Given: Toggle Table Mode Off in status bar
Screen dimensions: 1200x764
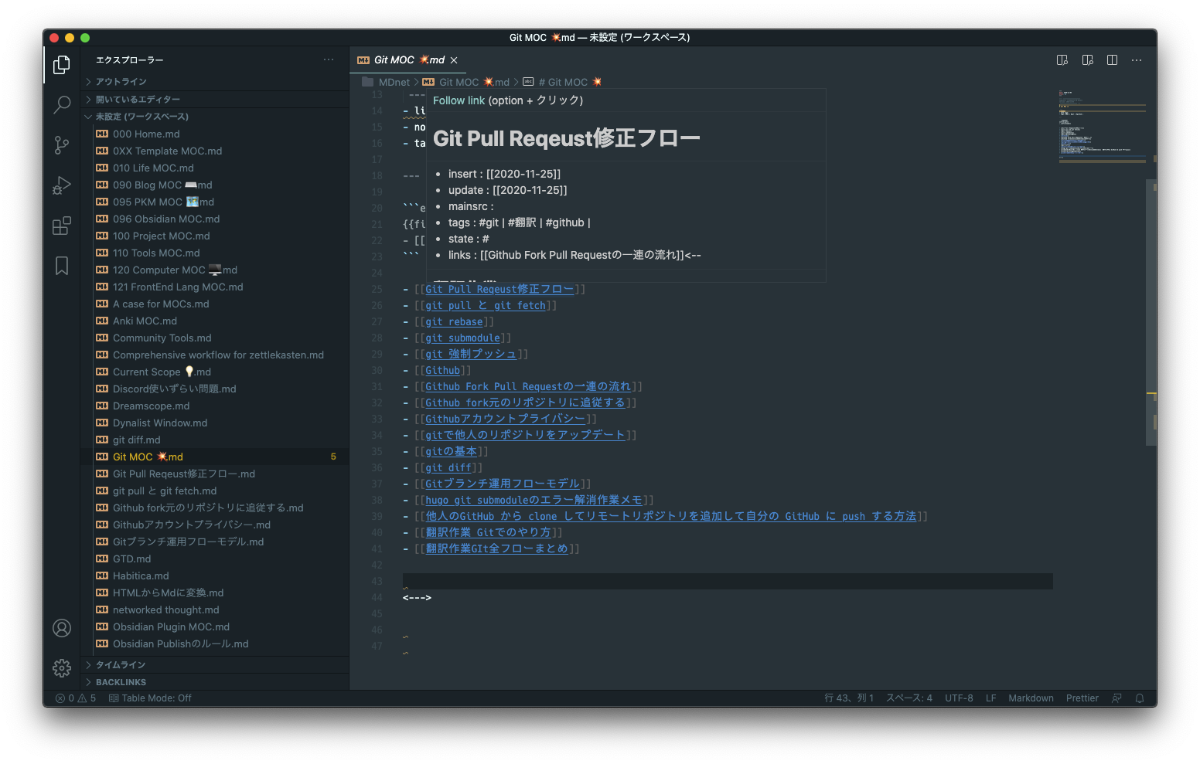Looking at the screenshot, I should pyautogui.click(x=150, y=698).
